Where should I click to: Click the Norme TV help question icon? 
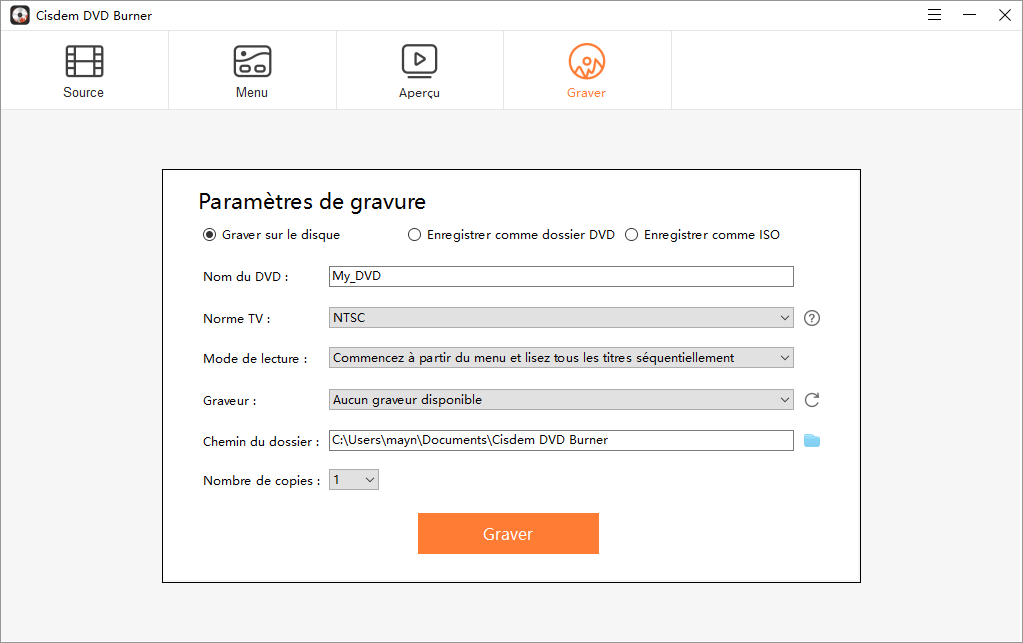(x=812, y=318)
